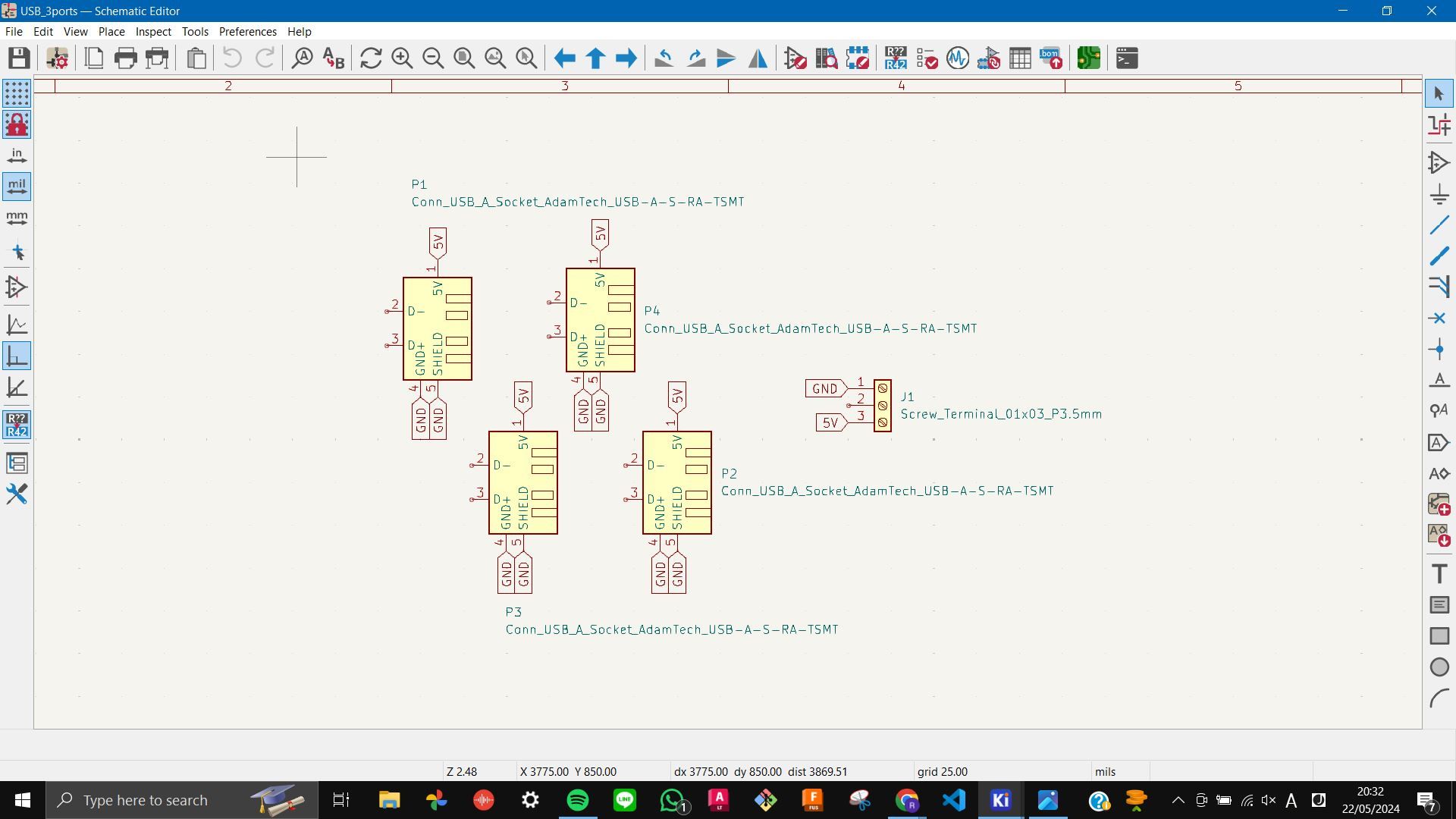
Task: Select the P1 USB connector symbol
Action: pyautogui.click(x=438, y=328)
